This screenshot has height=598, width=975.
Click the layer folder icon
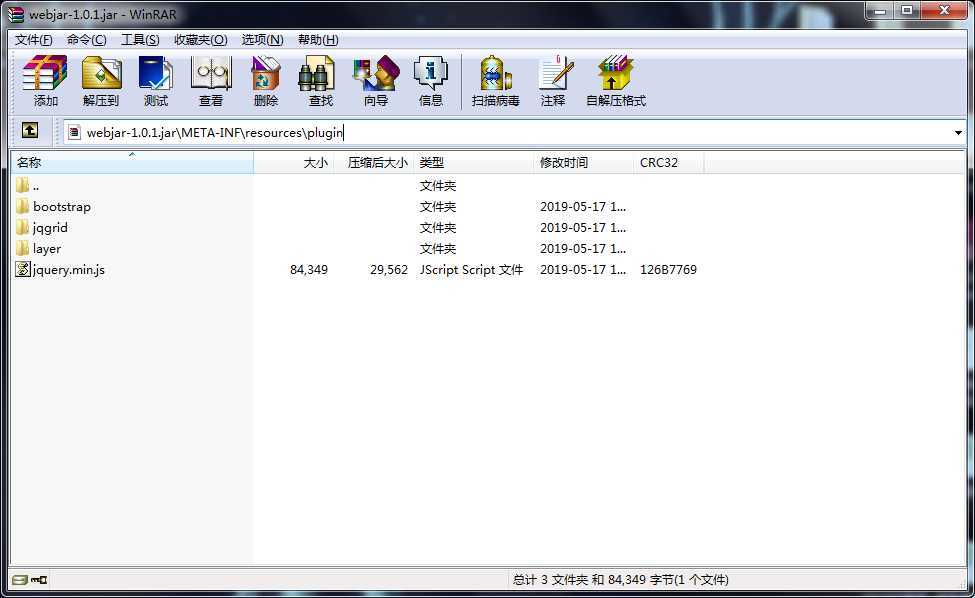click(x=23, y=249)
